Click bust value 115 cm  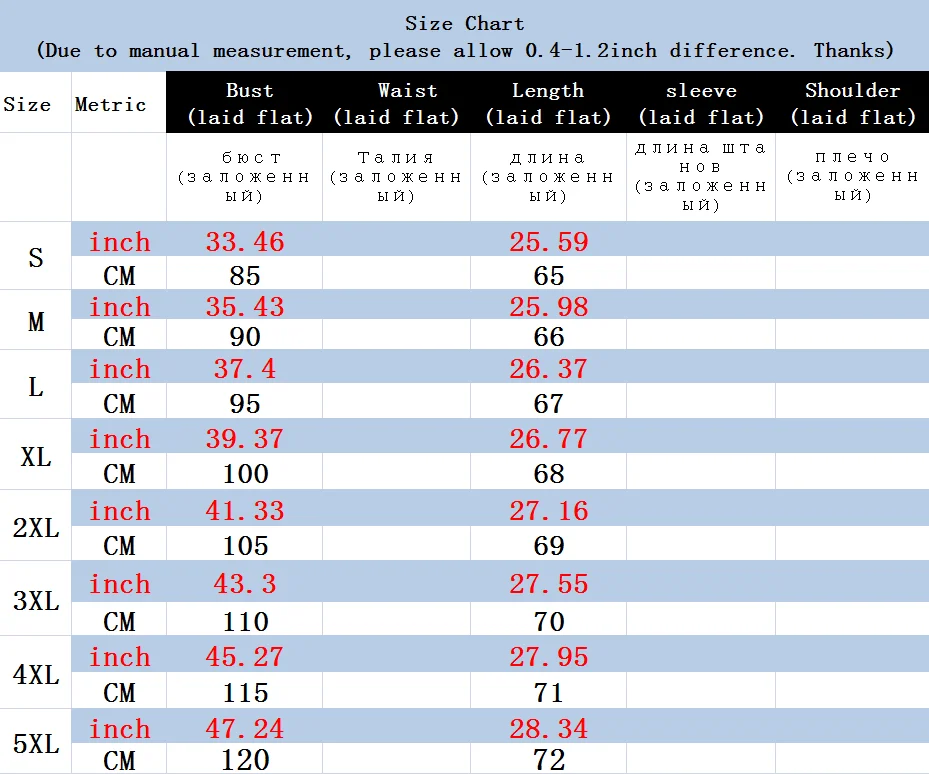pos(245,692)
